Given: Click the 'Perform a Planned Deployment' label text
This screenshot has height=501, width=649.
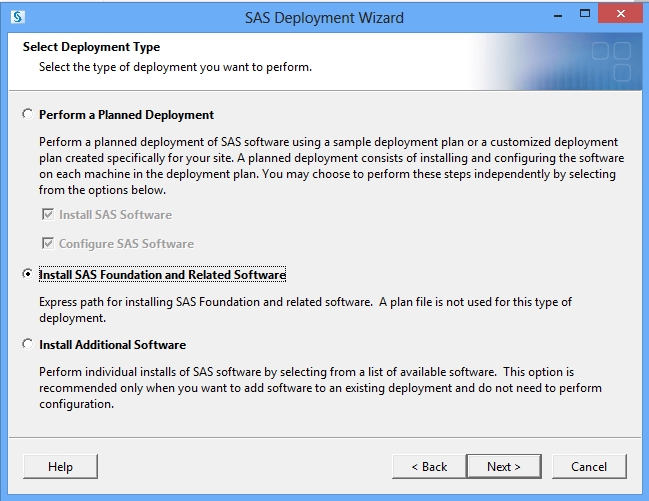Looking at the screenshot, I should tap(126, 115).
